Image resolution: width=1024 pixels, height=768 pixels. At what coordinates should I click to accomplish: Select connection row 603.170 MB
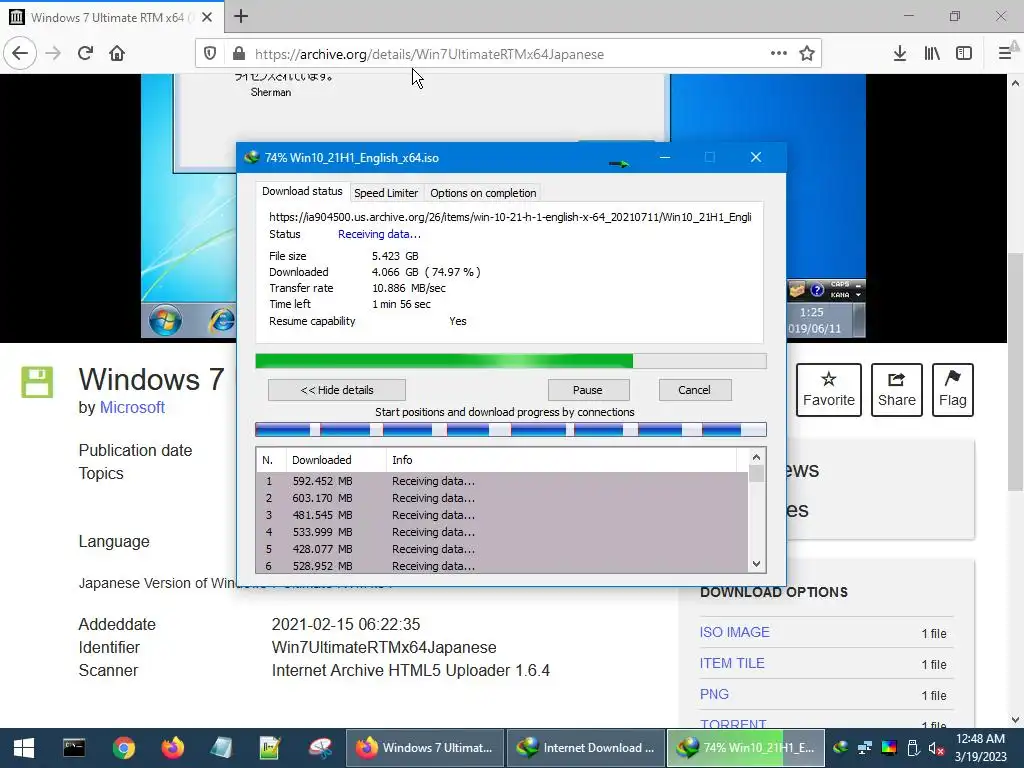point(502,498)
